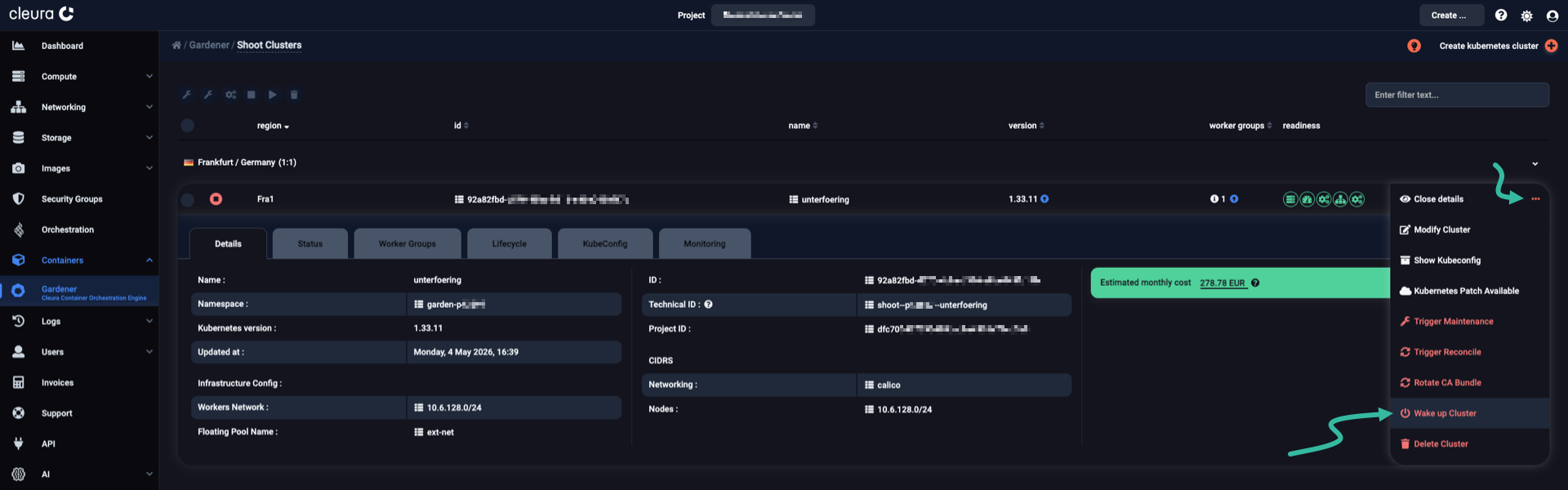This screenshot has height=490, width=1568.
Task: Switch to the Status tab
Action: tap(310, 243)
